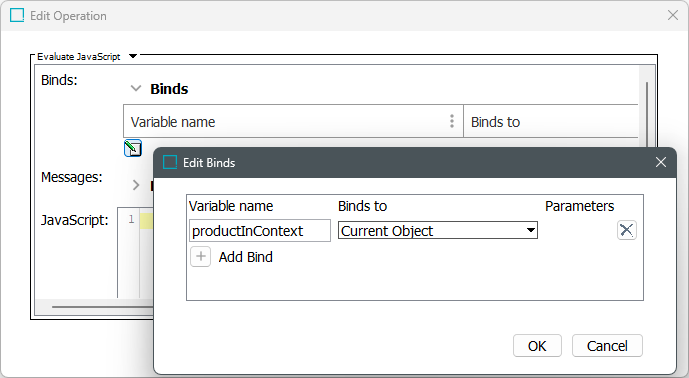
Task: Close the Edit Operation window
Action: click(x=673, y=15)
